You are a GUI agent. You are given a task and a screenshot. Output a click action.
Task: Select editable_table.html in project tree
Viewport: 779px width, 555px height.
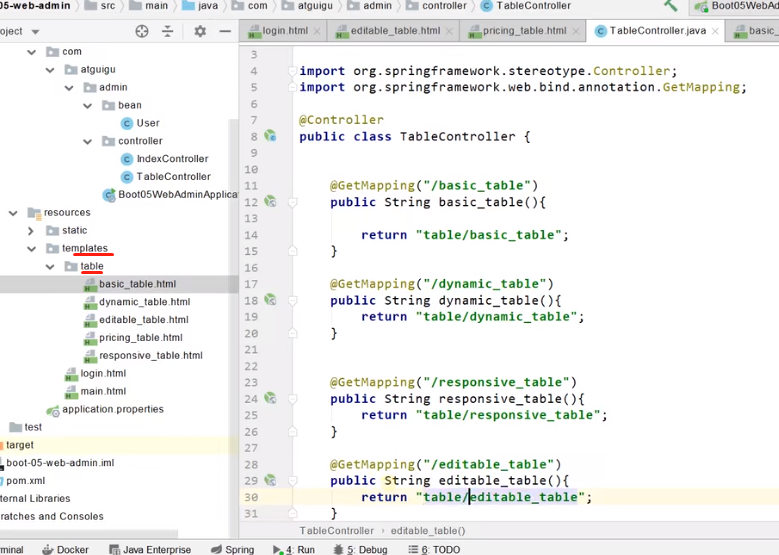[x=144, y=319]
